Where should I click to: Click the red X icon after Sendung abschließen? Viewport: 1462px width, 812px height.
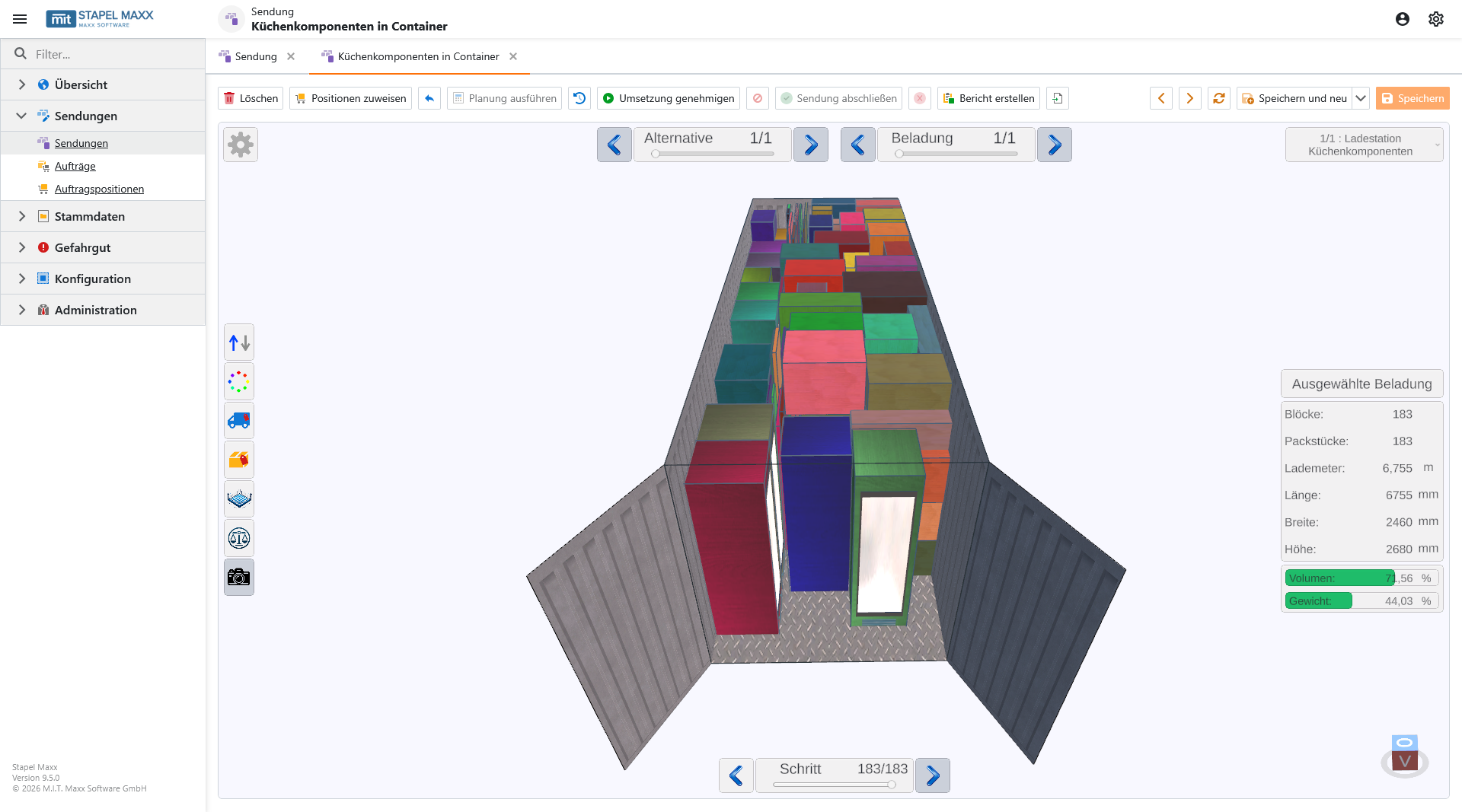tap(920, 98)
